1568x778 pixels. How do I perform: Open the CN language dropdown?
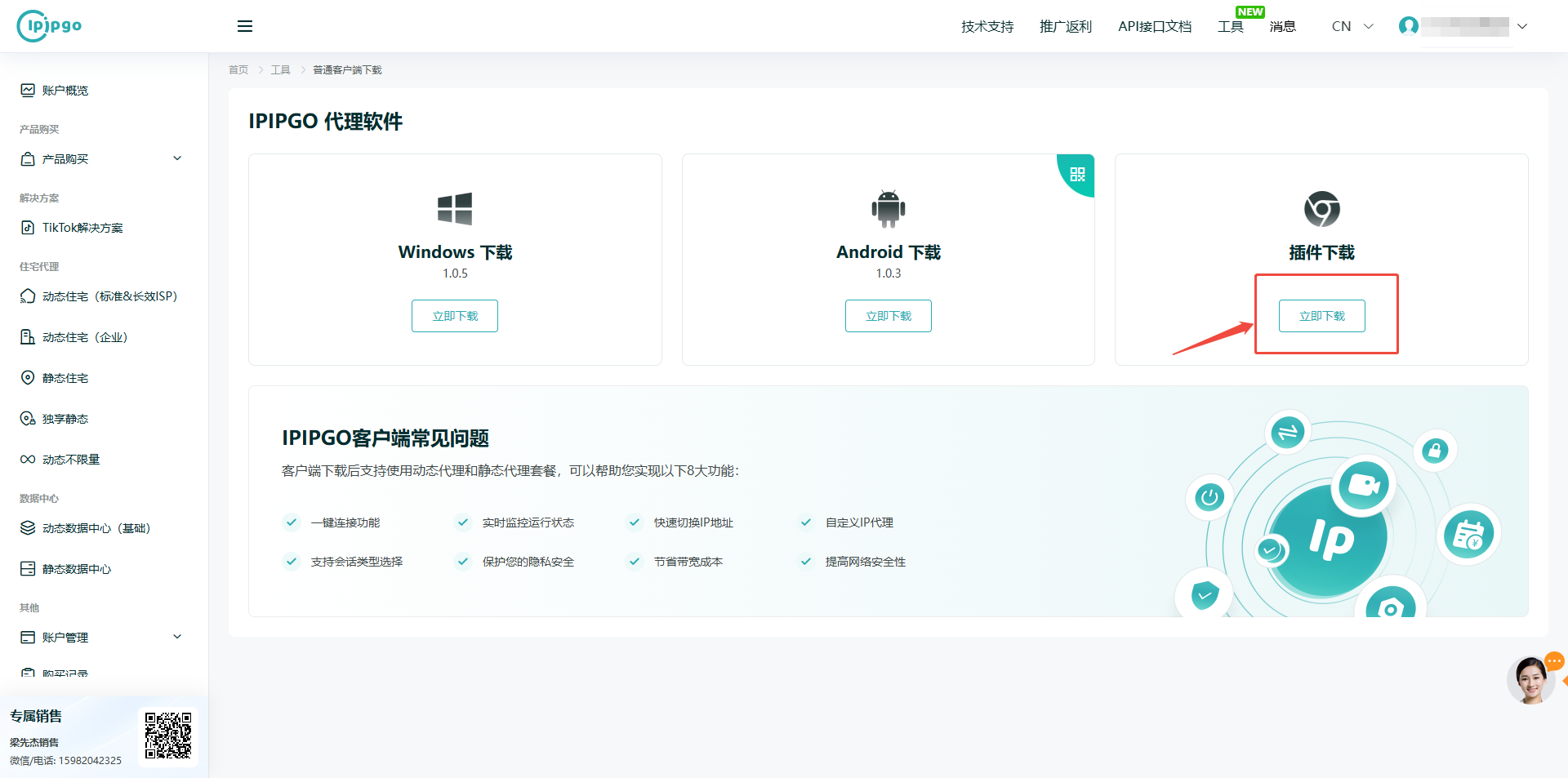1349,25
